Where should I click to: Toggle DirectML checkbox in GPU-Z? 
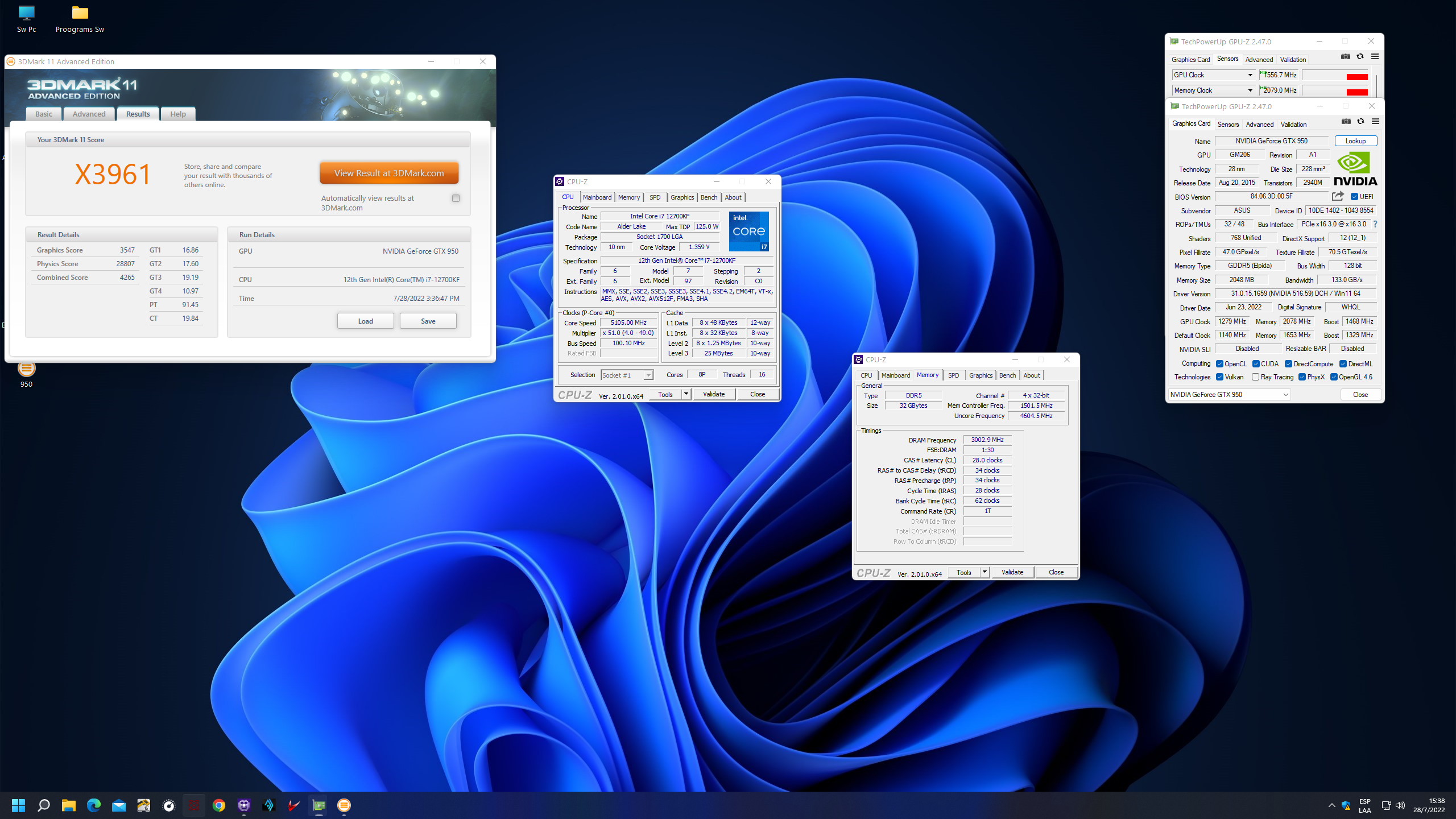point(1343,364)
